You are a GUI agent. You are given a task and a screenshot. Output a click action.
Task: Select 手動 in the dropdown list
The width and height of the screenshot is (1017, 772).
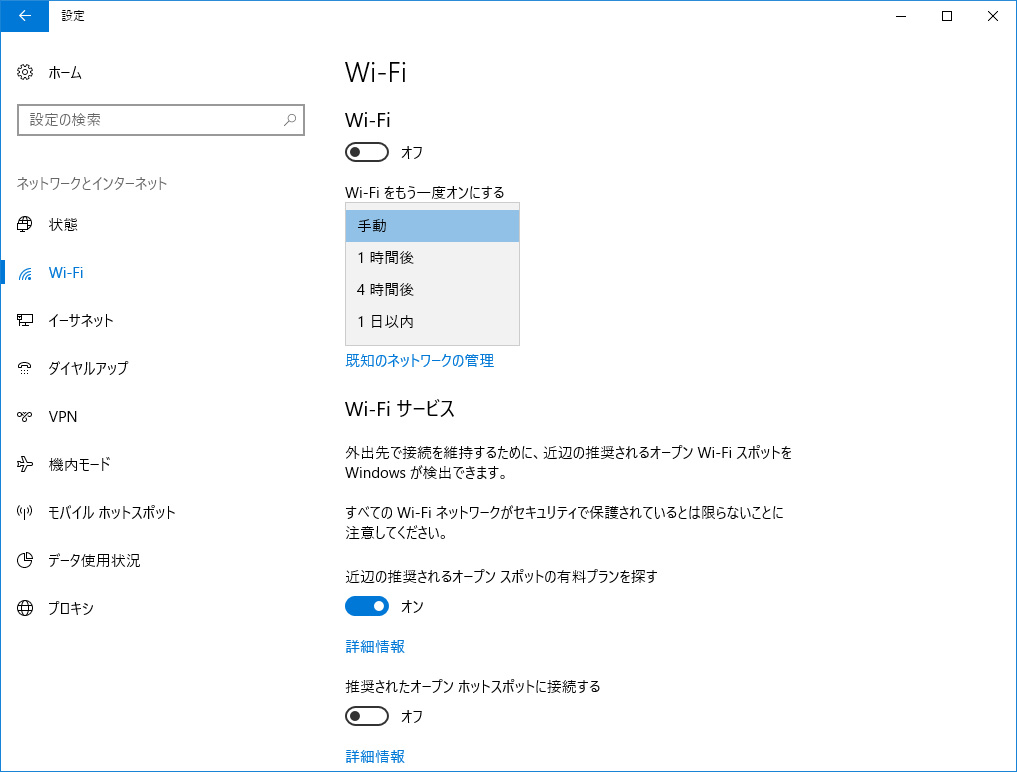[x=432, y=226]
